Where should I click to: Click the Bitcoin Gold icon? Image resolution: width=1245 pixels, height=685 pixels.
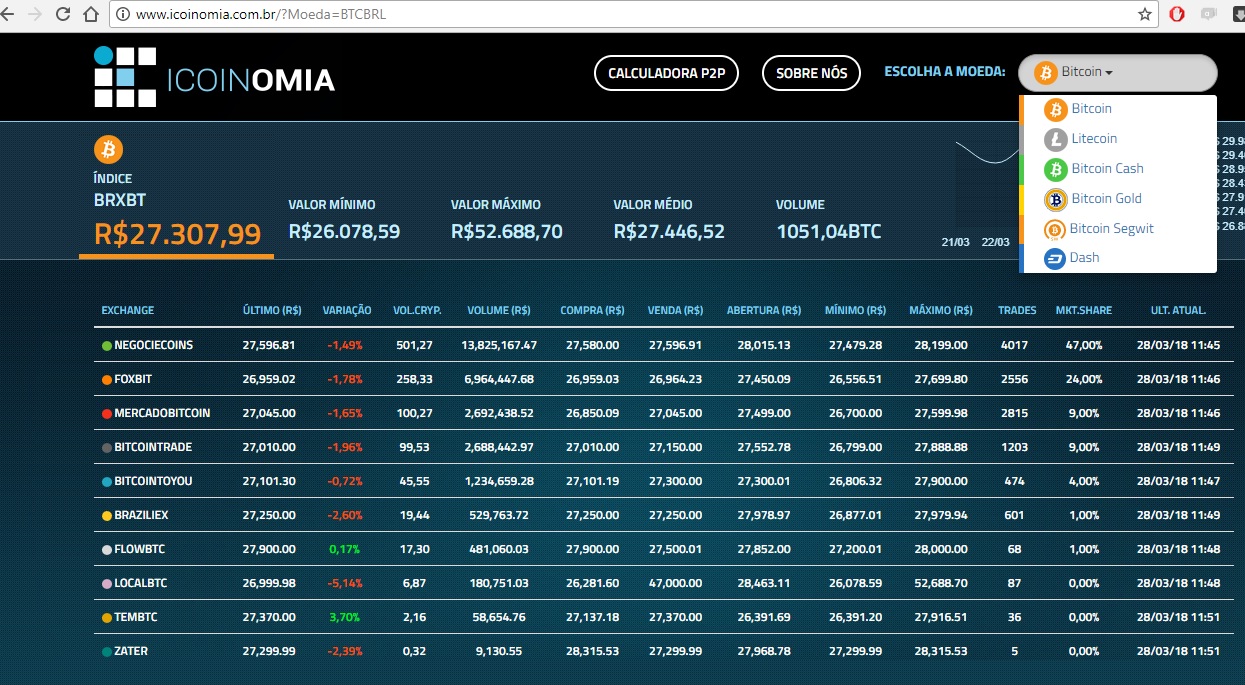click(1055, 199)
